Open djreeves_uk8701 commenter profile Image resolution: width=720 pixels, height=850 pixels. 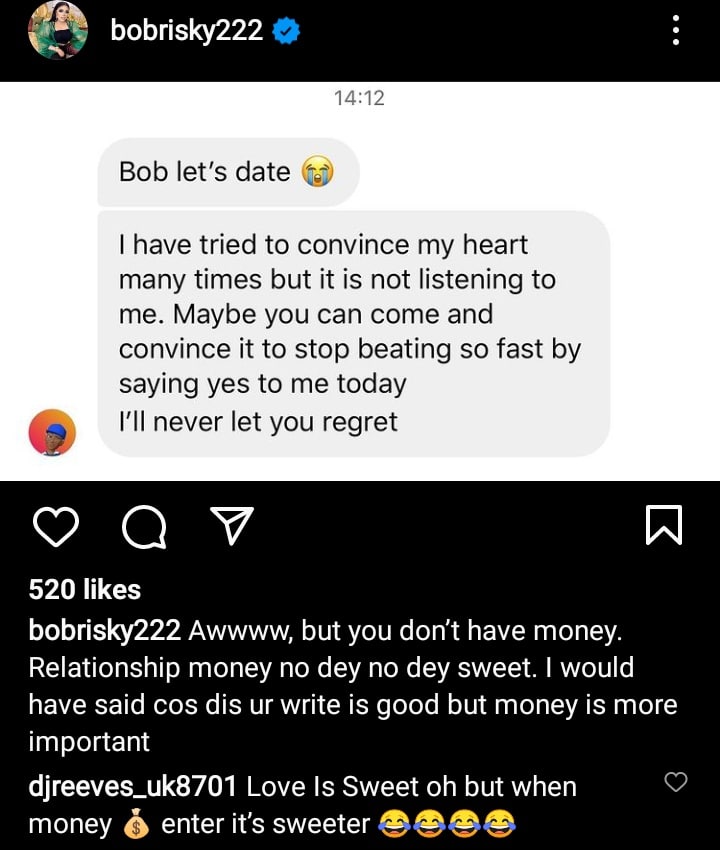pos(133,787)
